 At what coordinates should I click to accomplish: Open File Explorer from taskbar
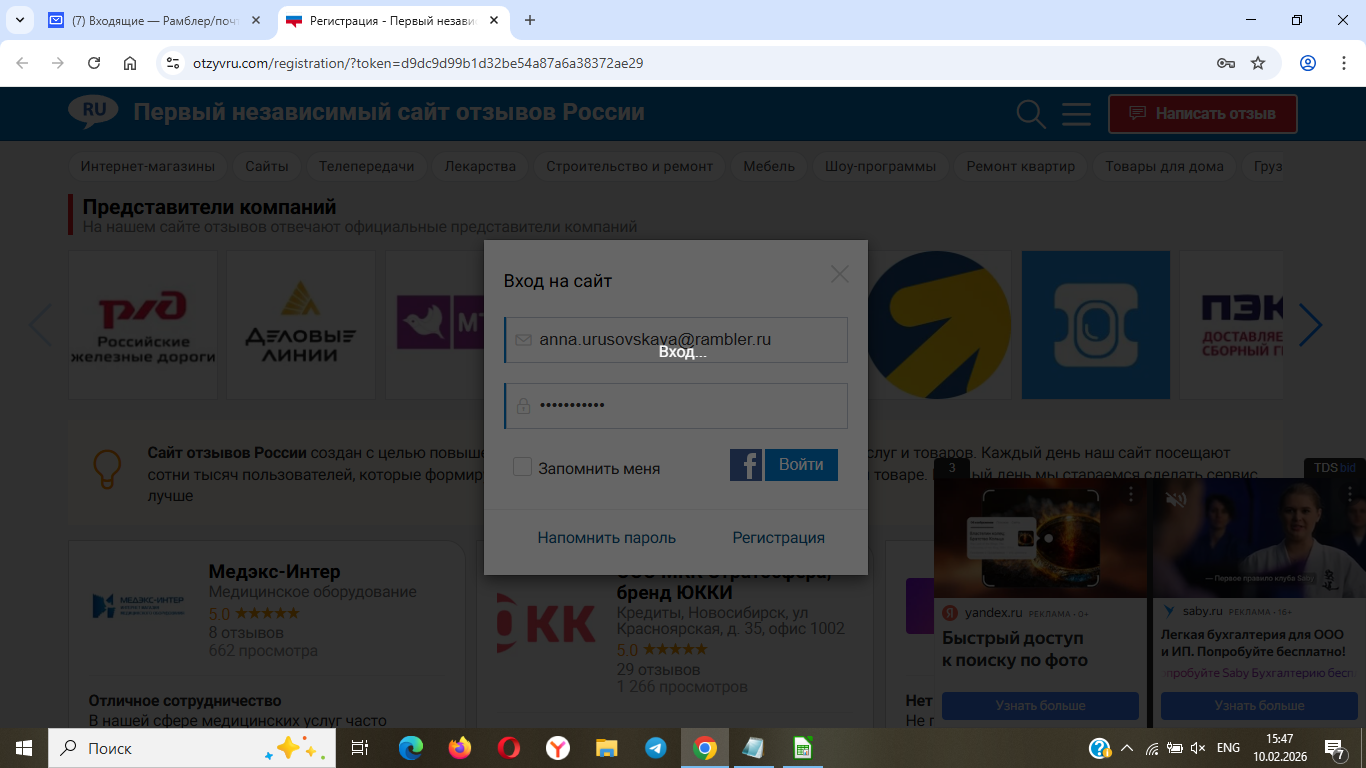pos(607,748)
